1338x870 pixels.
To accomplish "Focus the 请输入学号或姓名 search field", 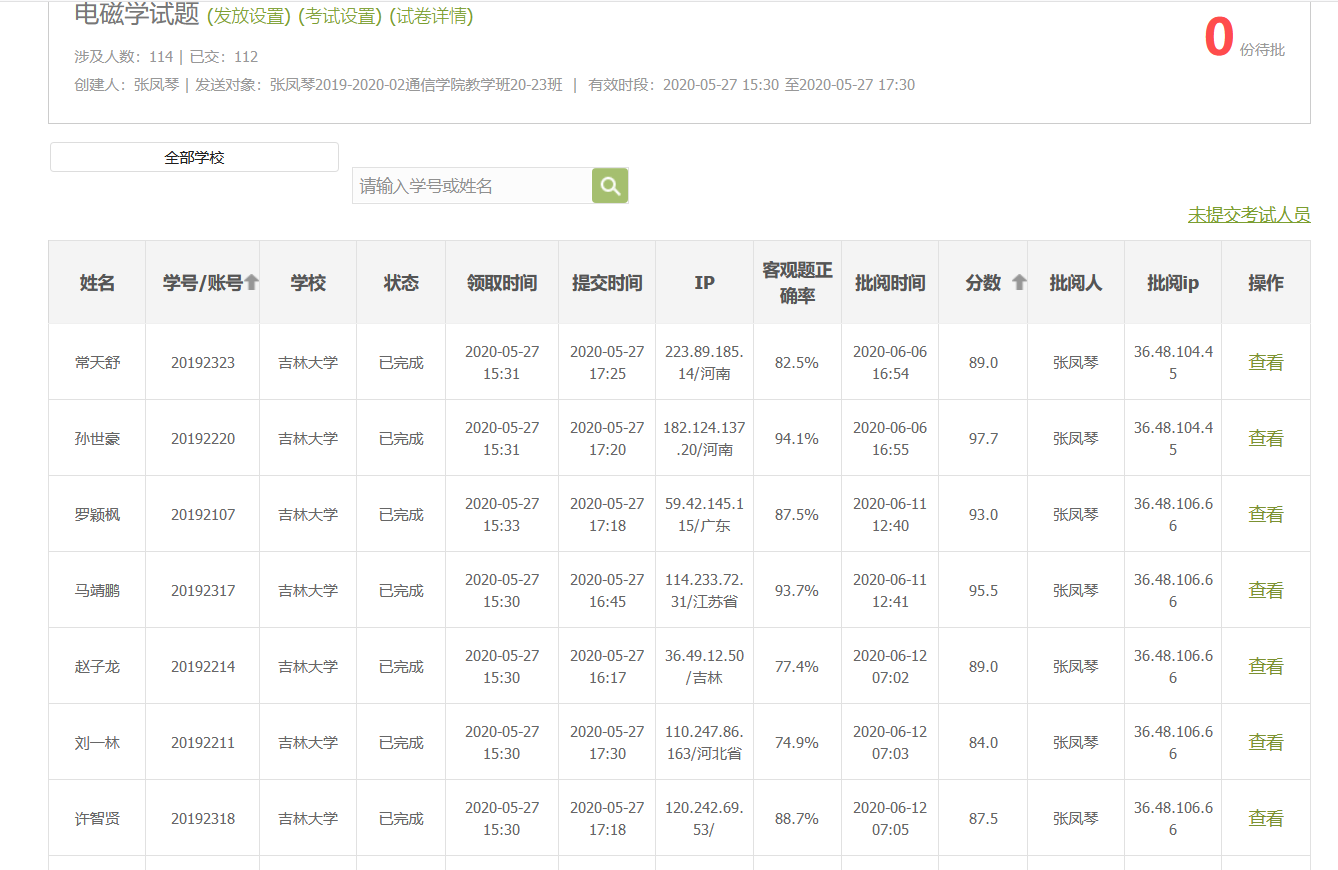I will [472, 186].
